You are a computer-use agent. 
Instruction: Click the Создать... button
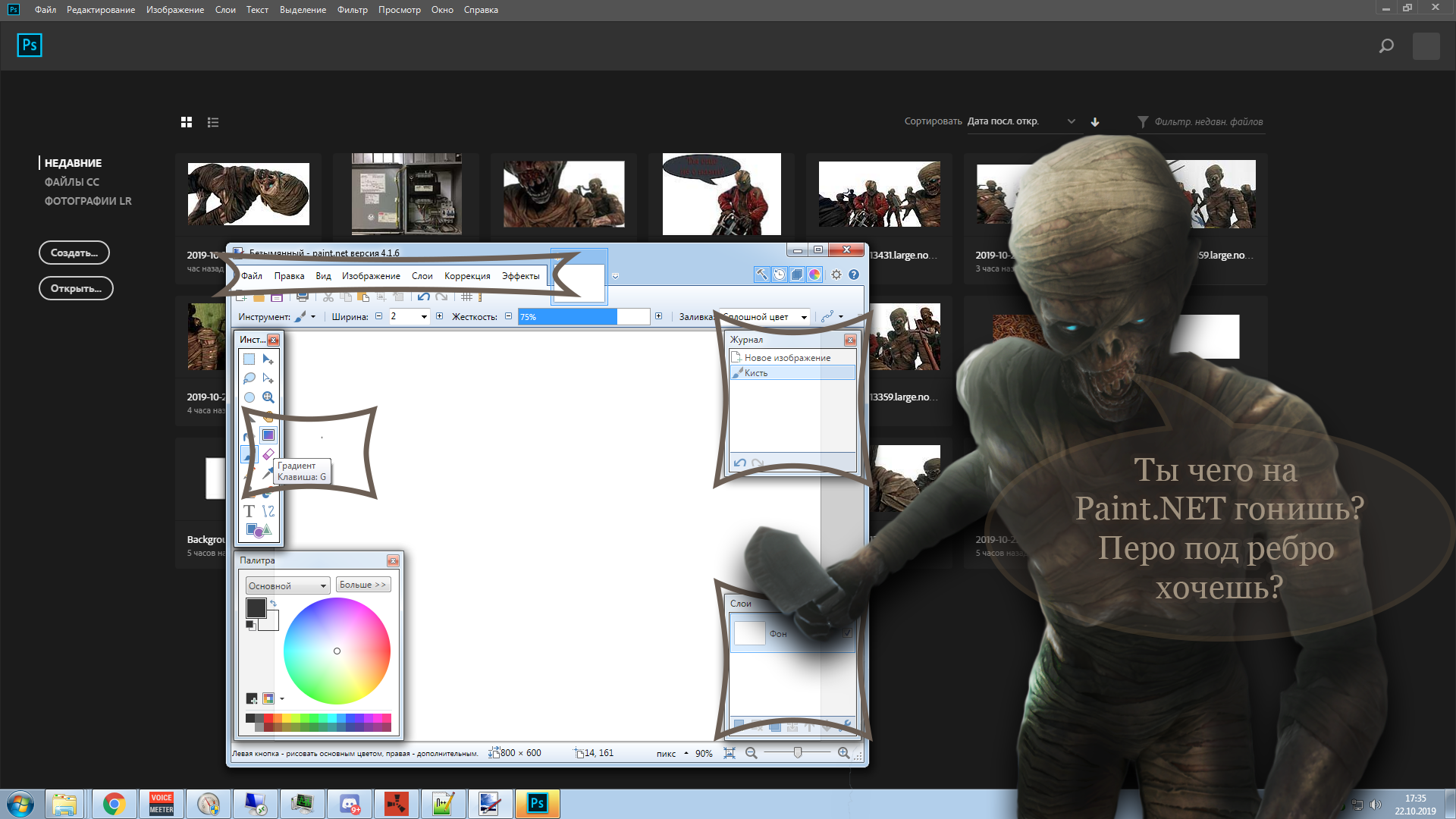(x=74, y=253)
